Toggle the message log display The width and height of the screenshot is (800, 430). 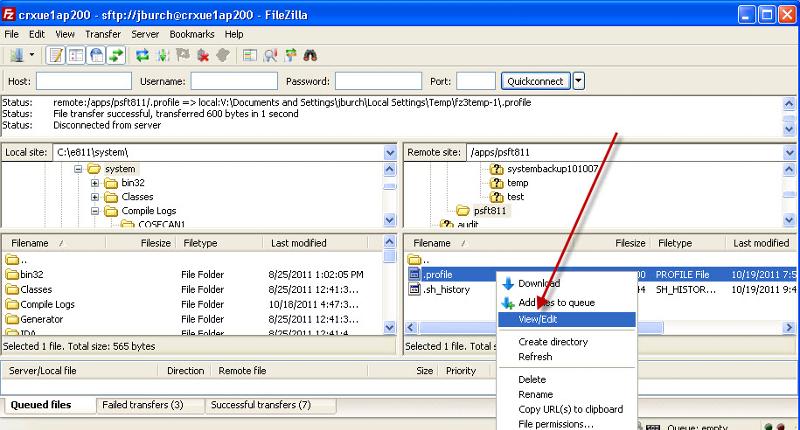pyautogui.click(x=56, y=55)
